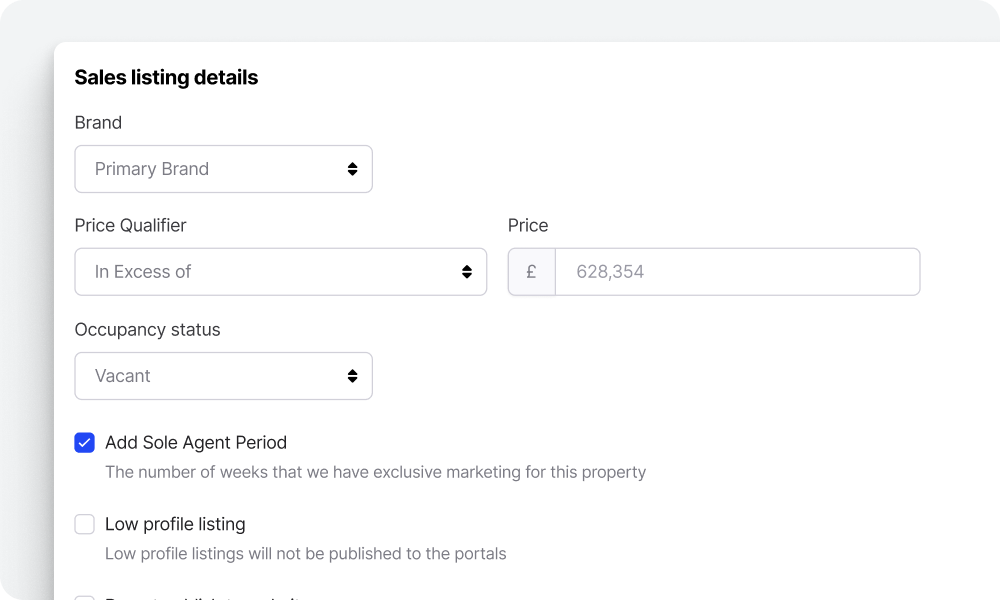Viewport: 1000px width, 600px height.
Task: Click the sole agent weeks description text
Action: click(376, 472)
